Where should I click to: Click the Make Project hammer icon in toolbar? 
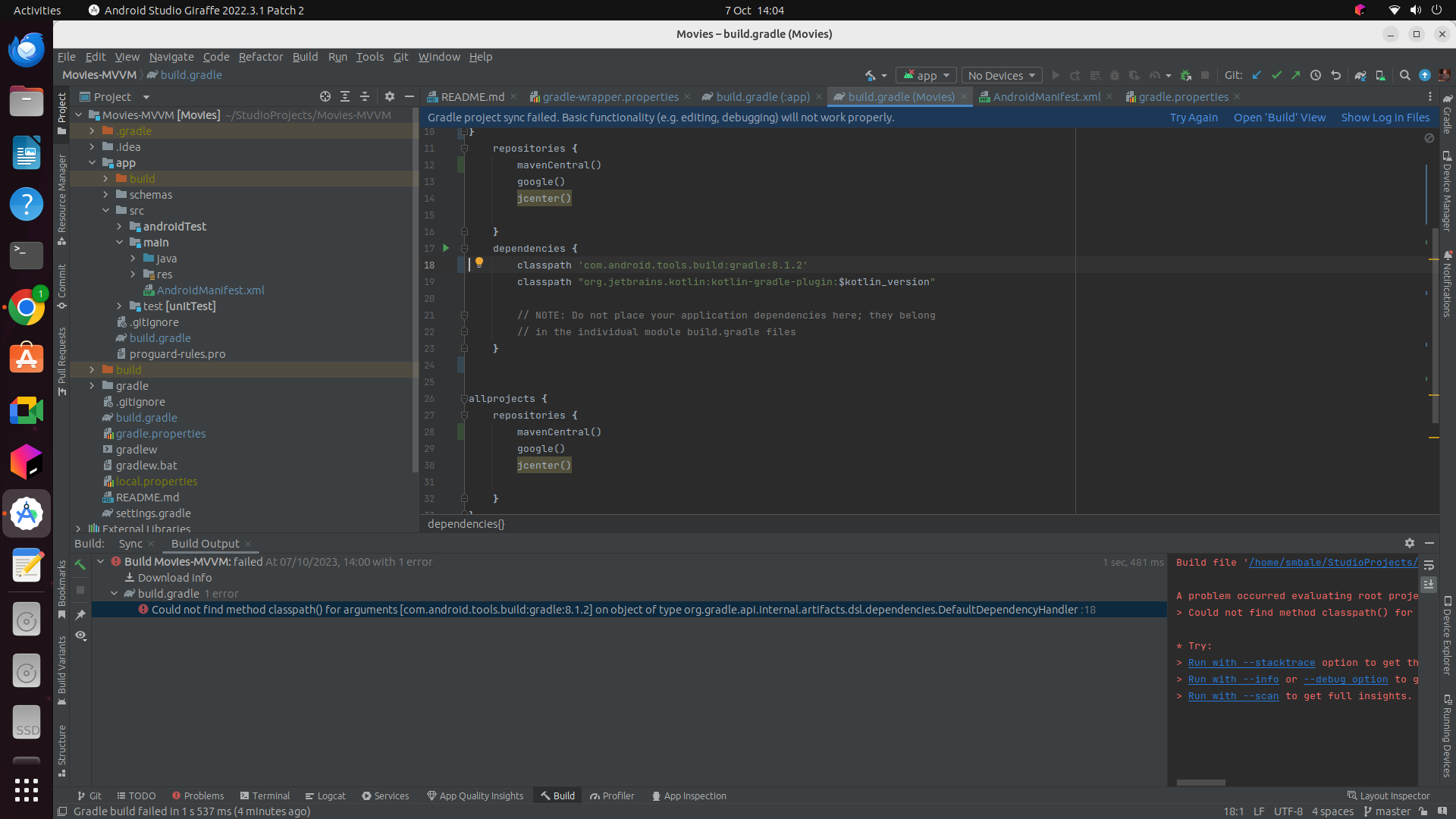click(x=871, y=75)
